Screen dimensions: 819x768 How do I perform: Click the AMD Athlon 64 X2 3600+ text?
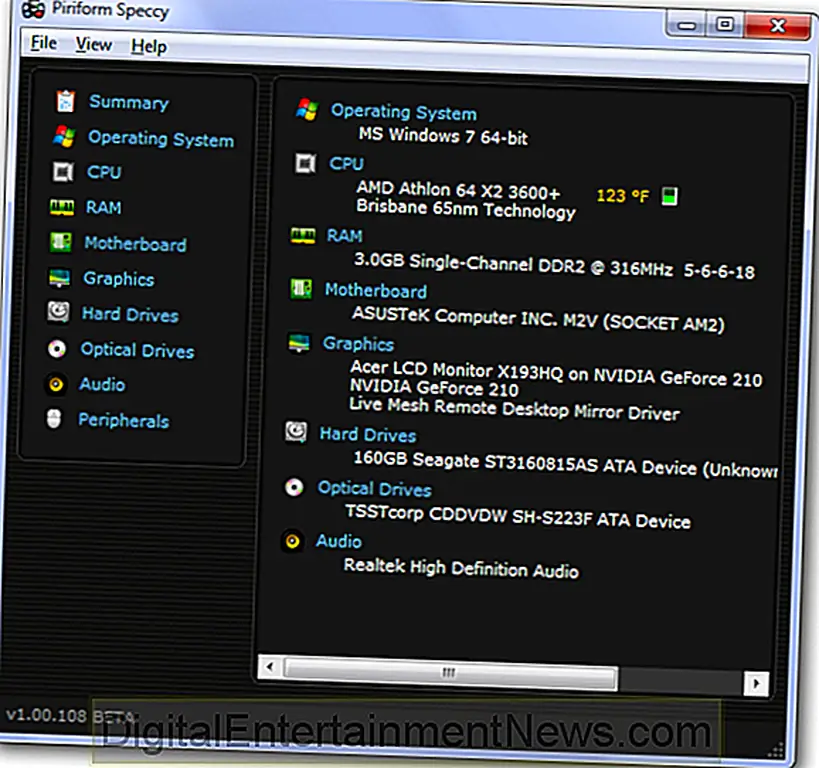458,191
